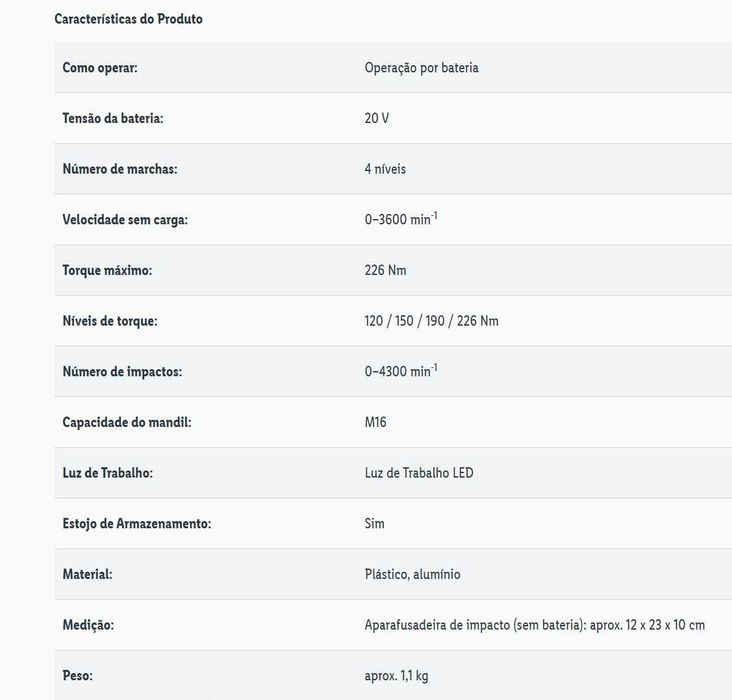Select the 'Como operar:' row label
Image resolution: width=732 pixels, height=700 pixels.
click(x=100, y=68)
